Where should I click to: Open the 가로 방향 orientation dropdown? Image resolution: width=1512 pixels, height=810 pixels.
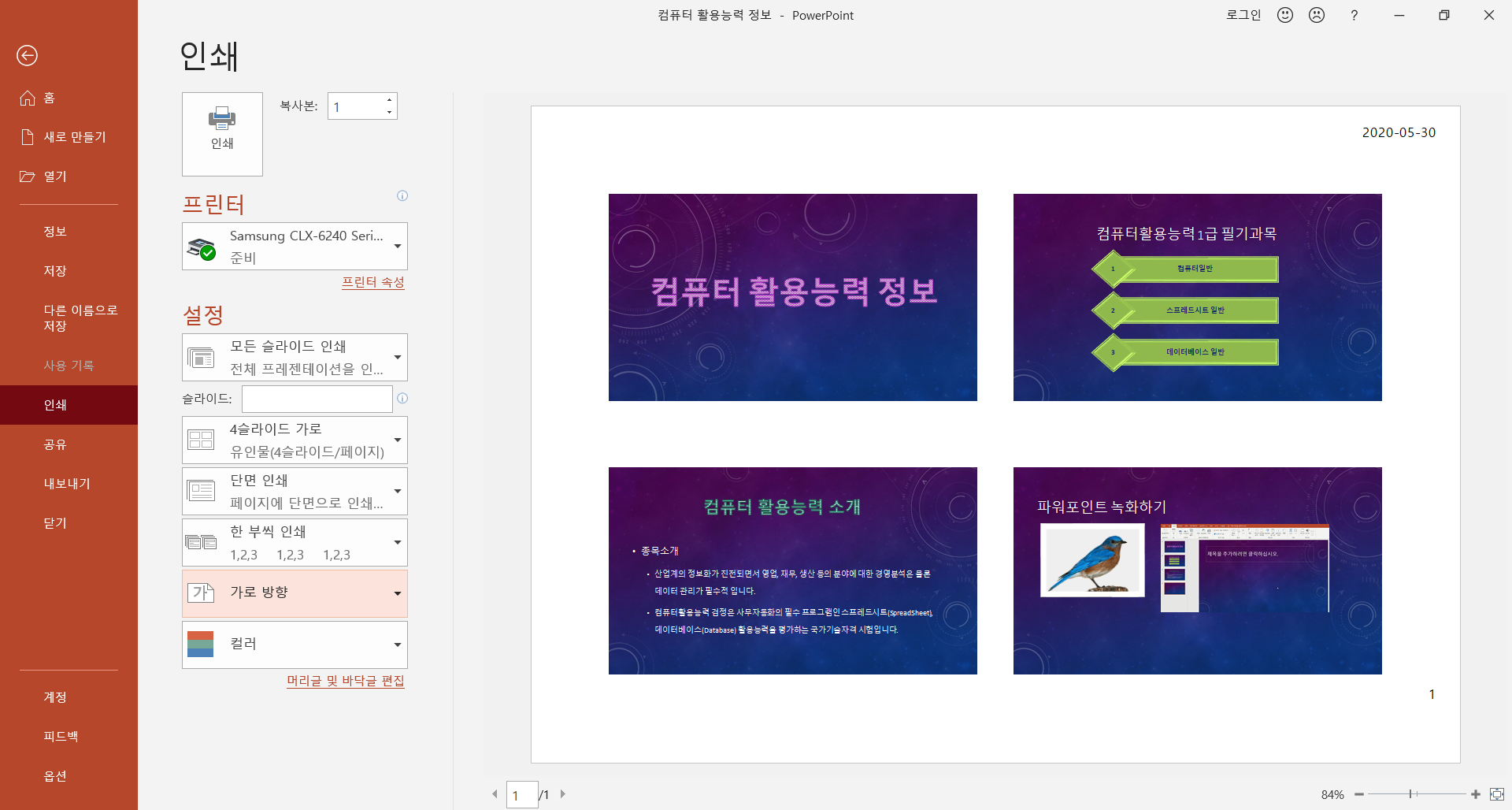pyautogui.click(x=295, y=594)
